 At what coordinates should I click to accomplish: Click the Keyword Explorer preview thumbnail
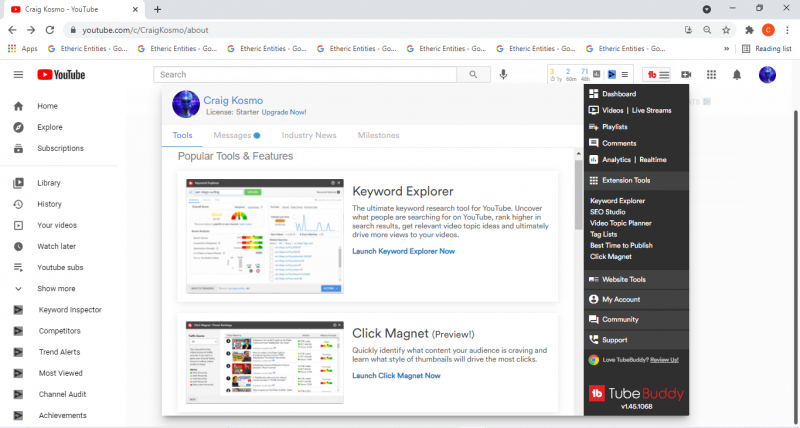264,237
